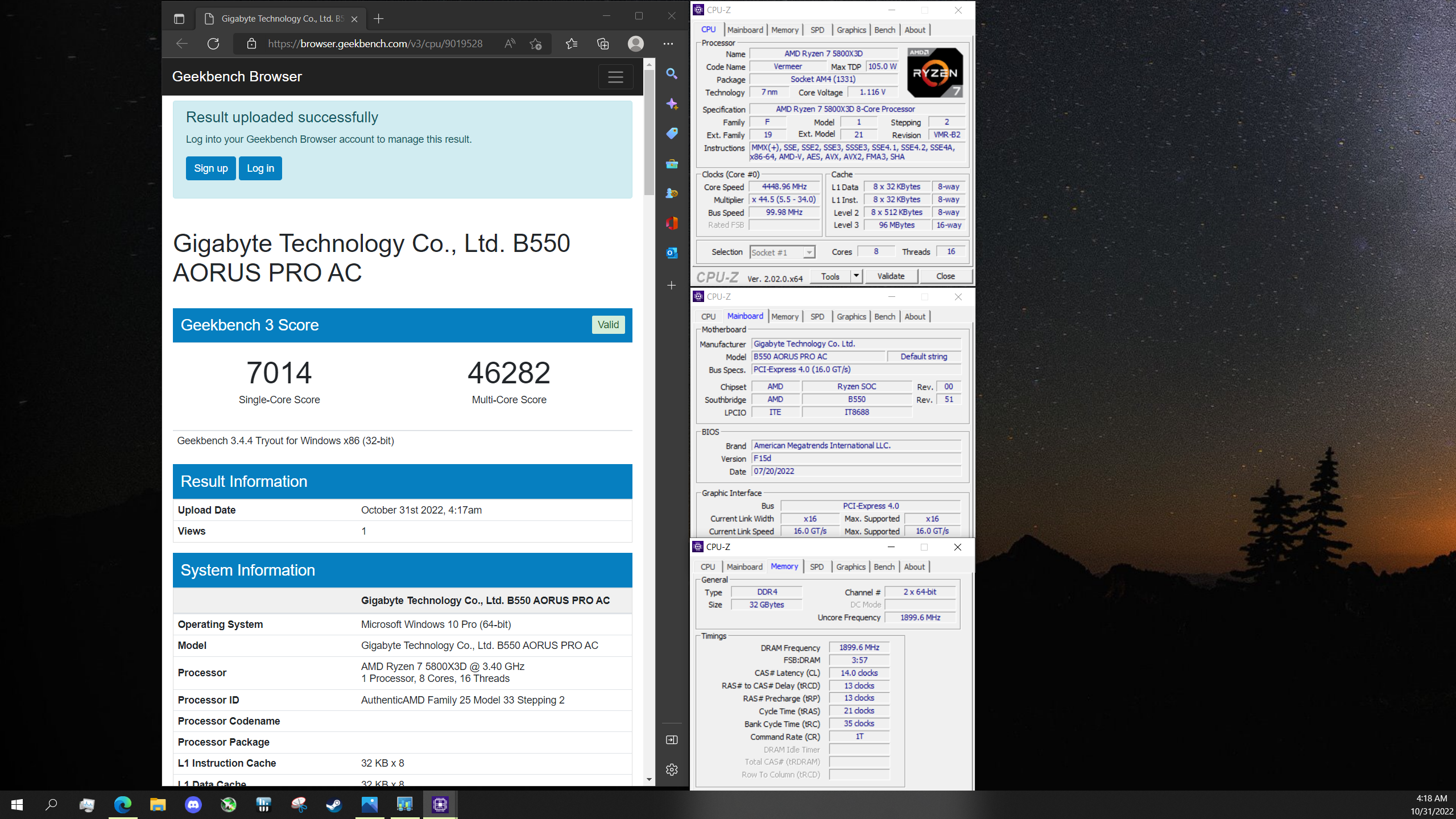
Task: Open File Explorer from taskbar
Action: [x=158, y=804]
